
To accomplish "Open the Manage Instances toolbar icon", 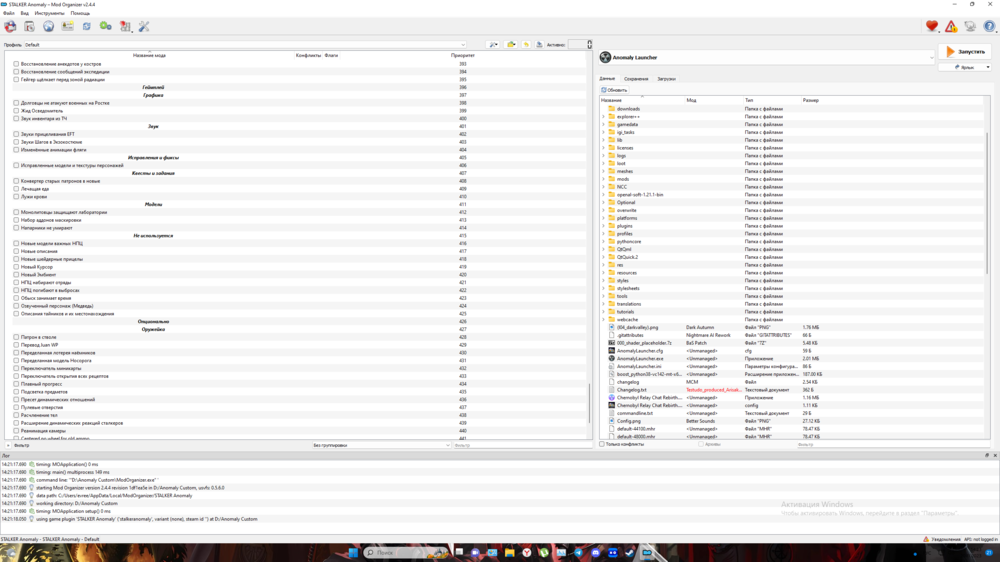I will click(10, 26).
